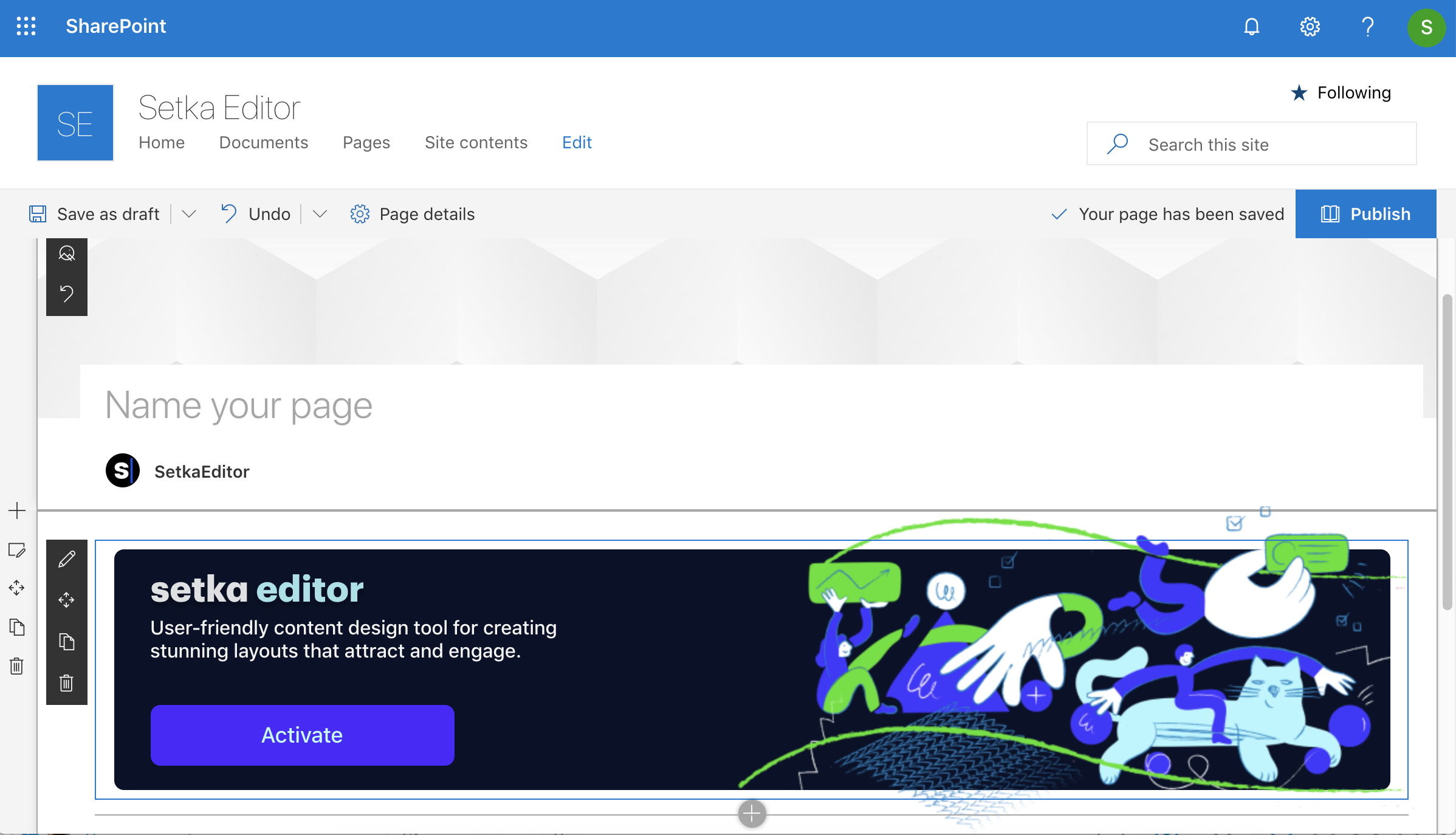This screenshot has width=1456, height=835.
Task: Click the plus circle to add a new section
Action: 752,814
